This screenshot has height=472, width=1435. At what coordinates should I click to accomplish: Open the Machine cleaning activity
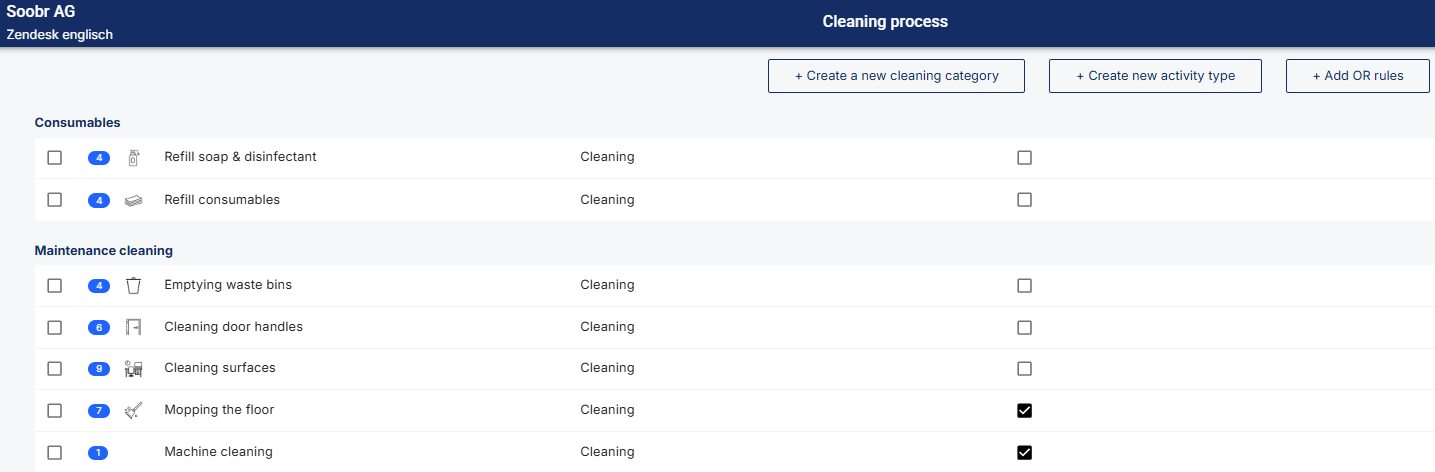pos(218,452)
